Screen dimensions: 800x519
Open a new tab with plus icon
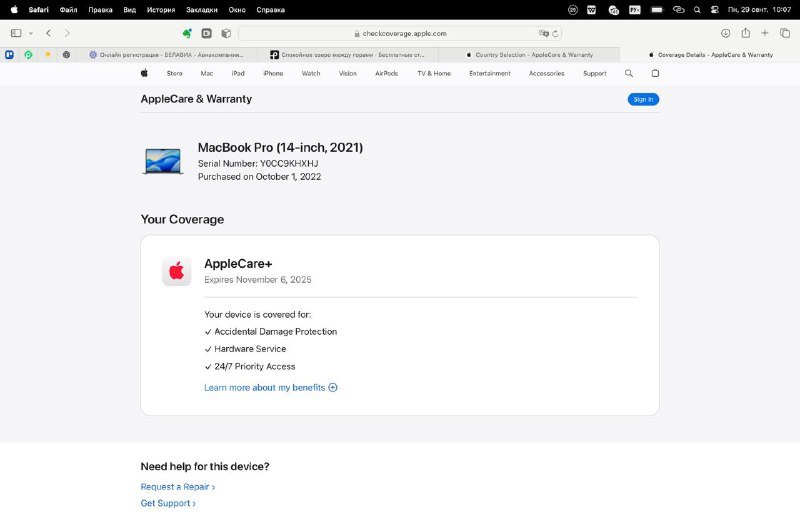(765, 33)
